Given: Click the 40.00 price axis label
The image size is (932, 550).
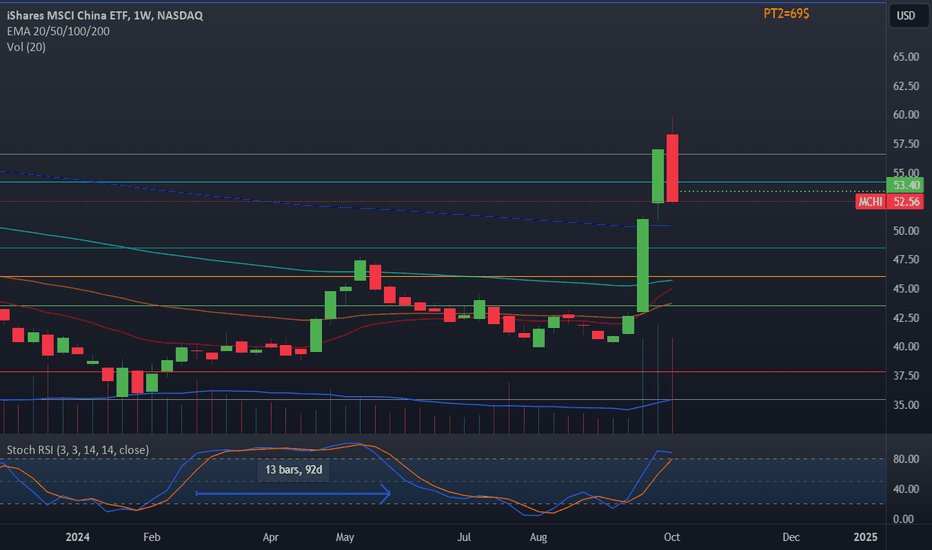Looking at the screenshot, I should tap(906, 347).
